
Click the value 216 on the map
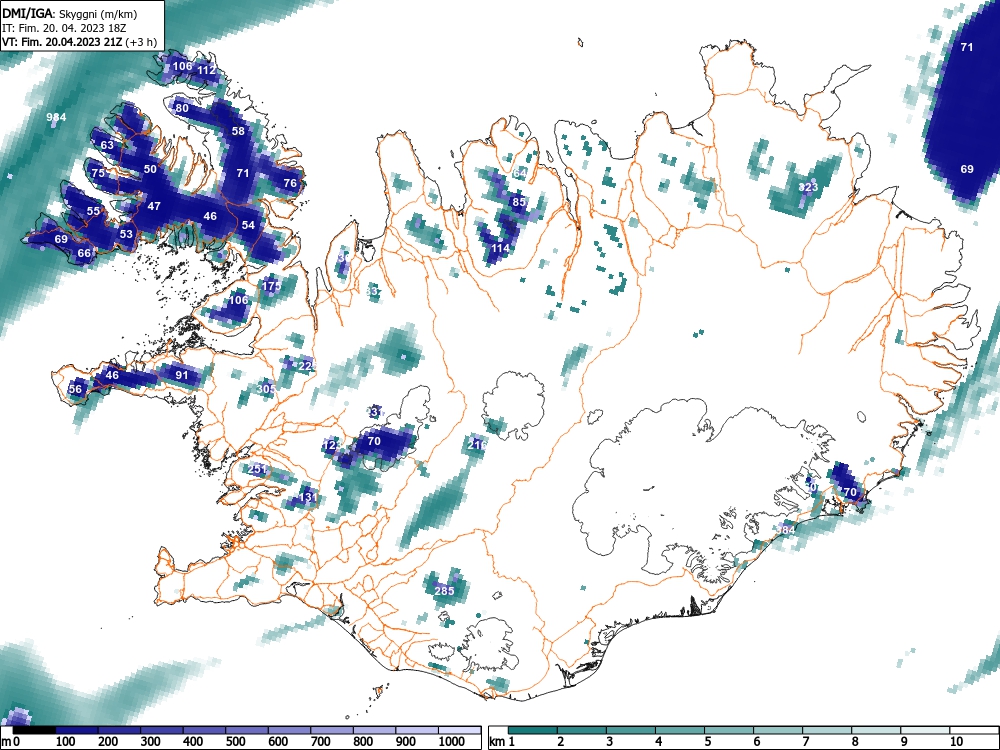tap(478, 445)
